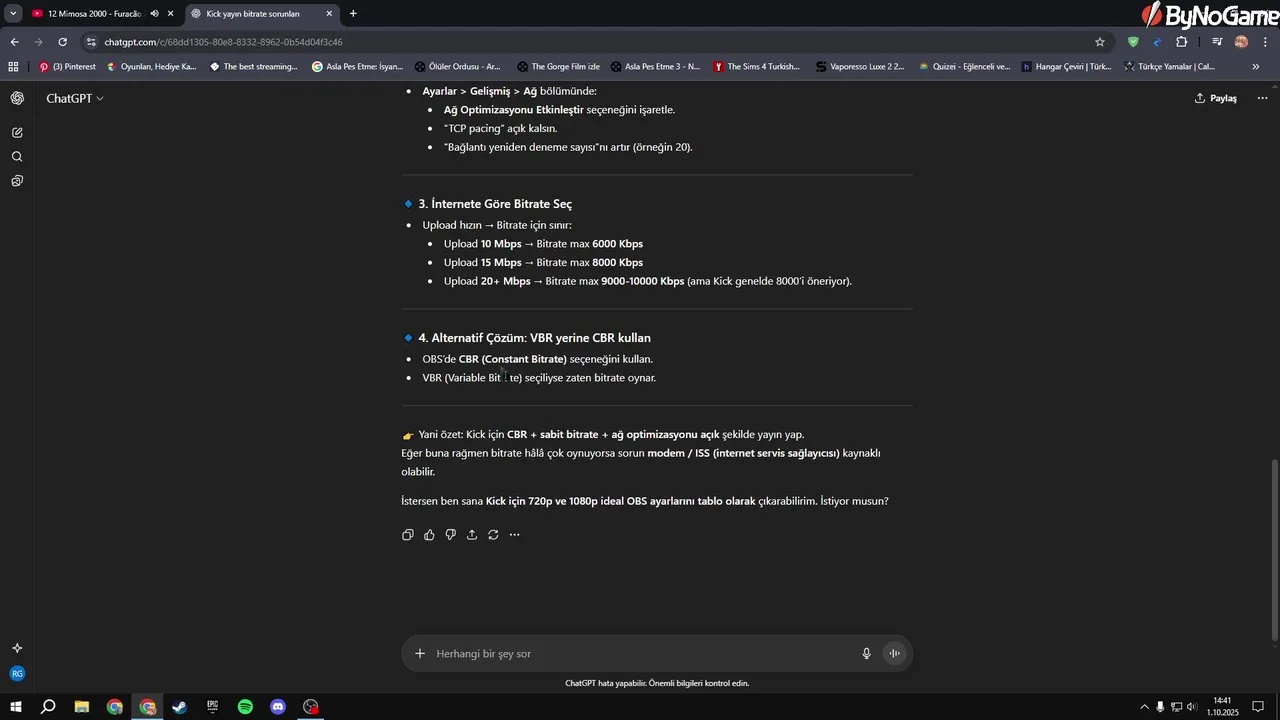Open a new browser tab
1280x720 pixels.
(x=353, y=14)
